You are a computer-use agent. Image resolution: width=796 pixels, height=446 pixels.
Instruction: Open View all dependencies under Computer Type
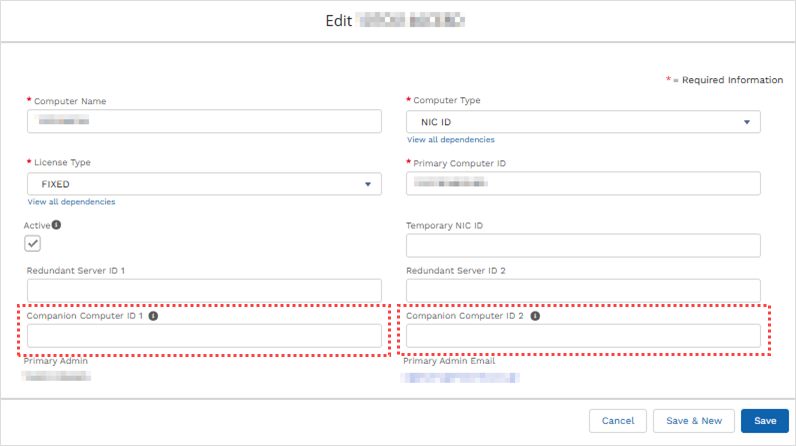(450, 140)
